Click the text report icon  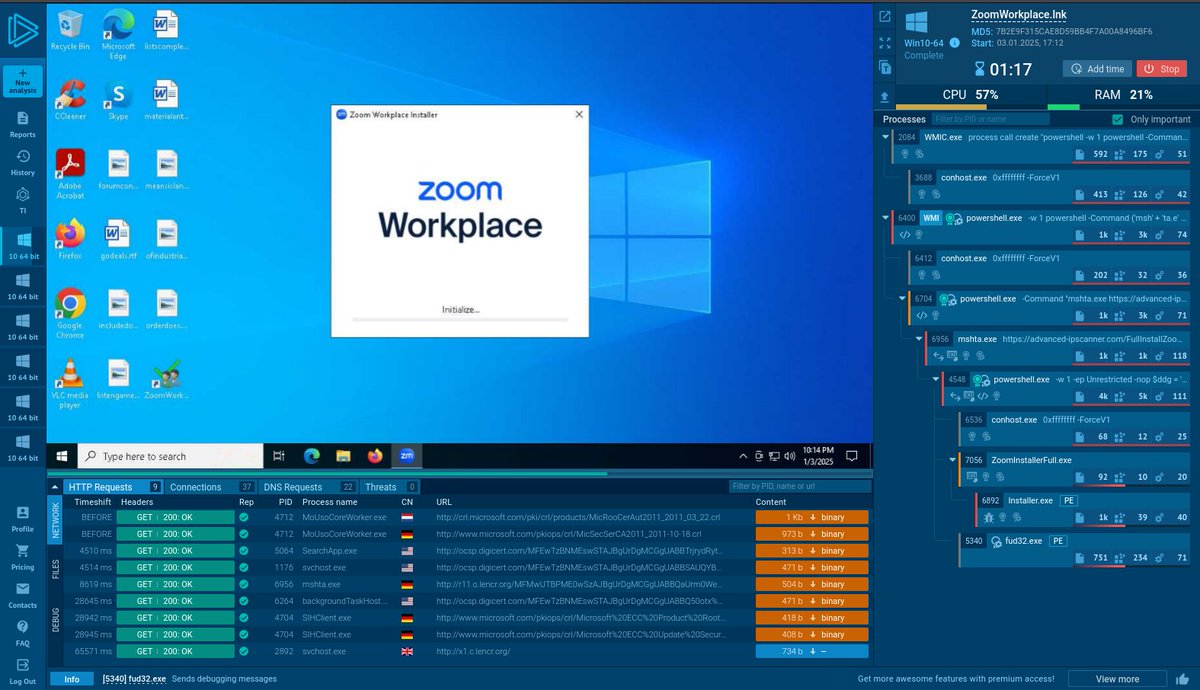tap(885, 67)
